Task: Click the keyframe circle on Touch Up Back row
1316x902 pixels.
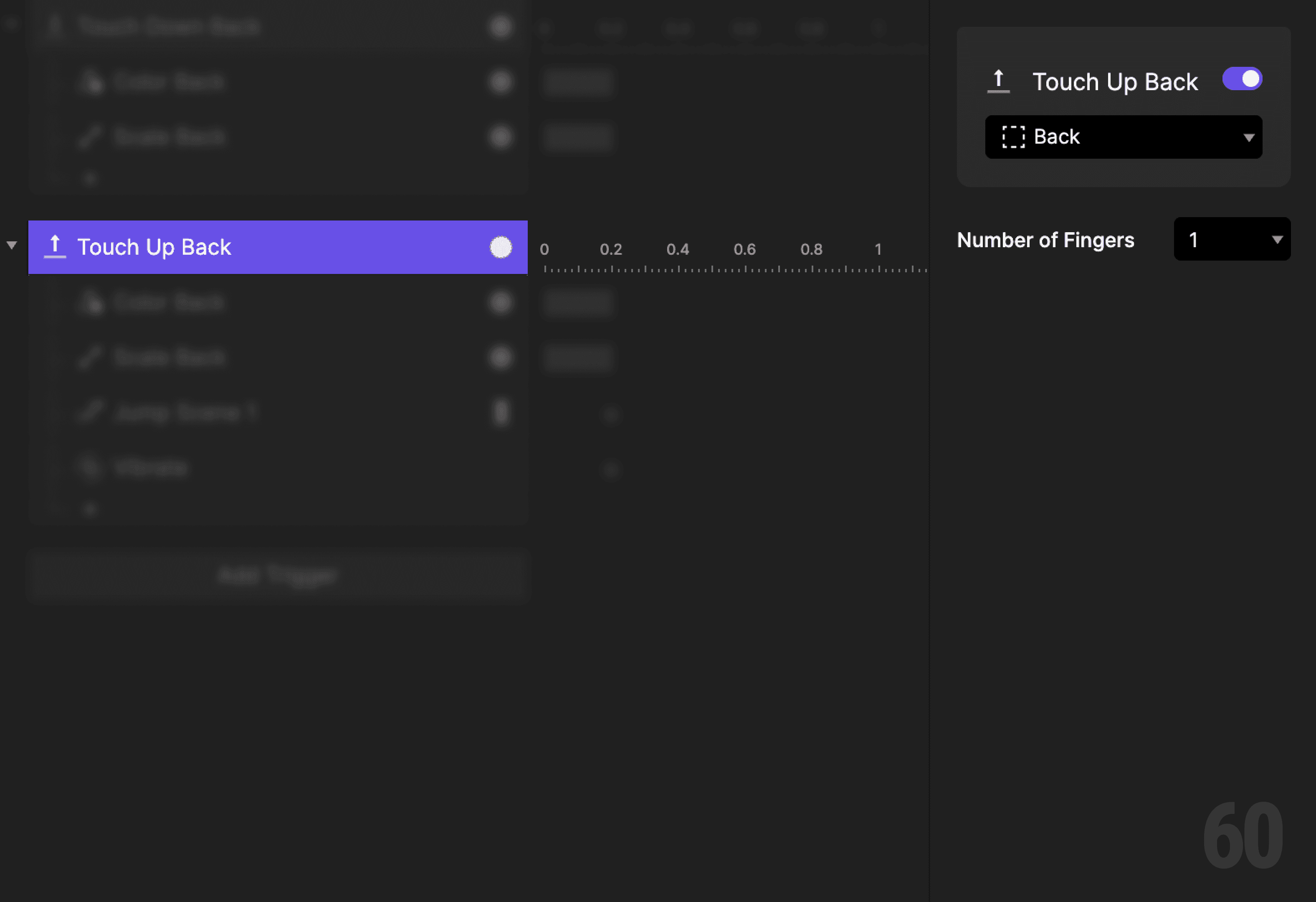Action: [x=501, y=247]
